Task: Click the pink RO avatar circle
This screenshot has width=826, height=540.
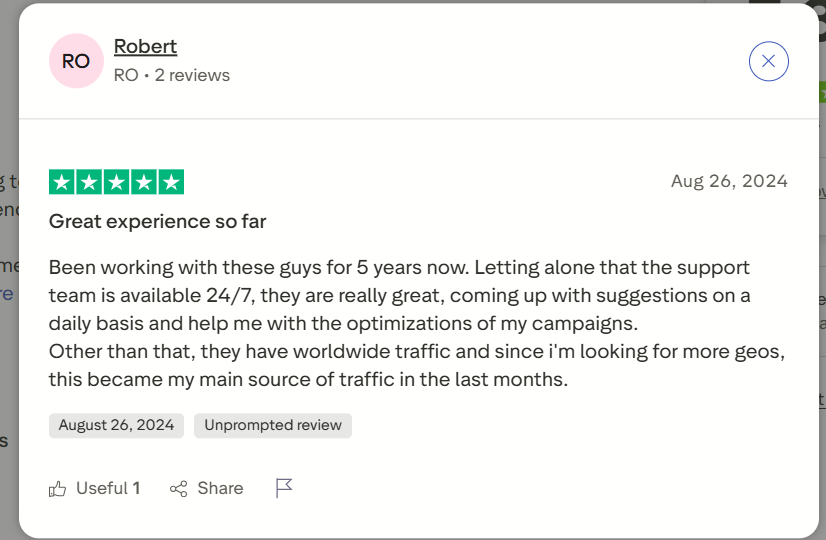Action: click(x=76, y=61)
